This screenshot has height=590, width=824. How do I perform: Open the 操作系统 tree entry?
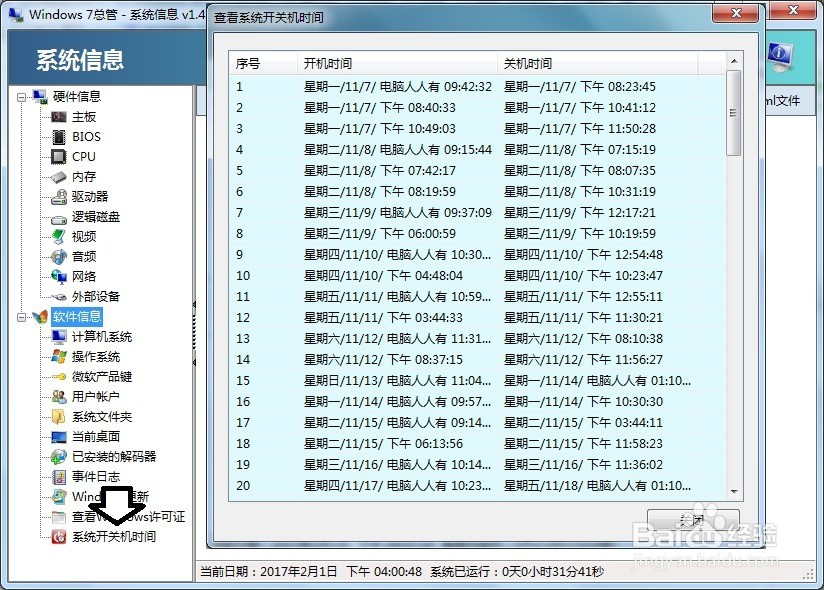96,357
